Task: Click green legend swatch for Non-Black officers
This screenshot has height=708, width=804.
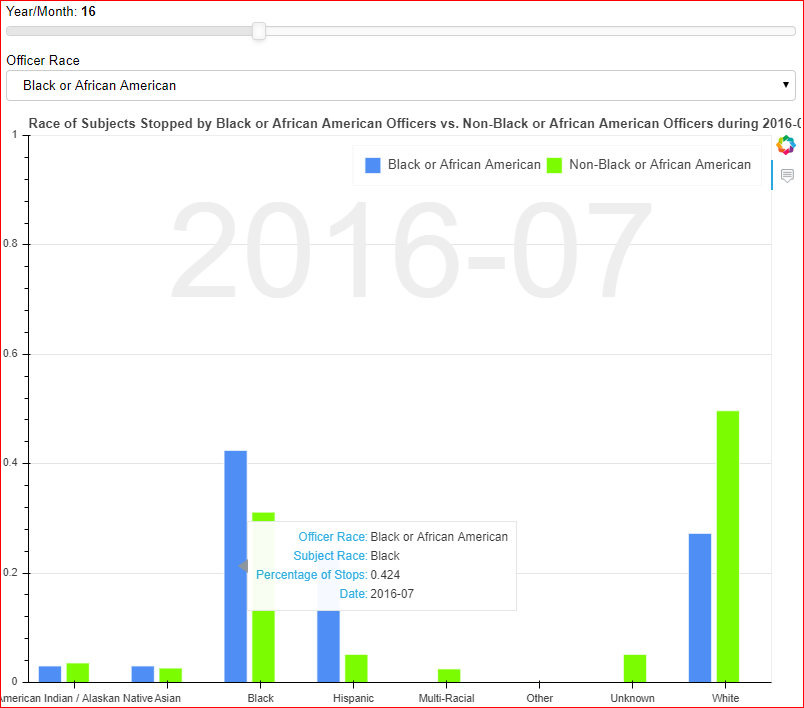Action: 554,165
